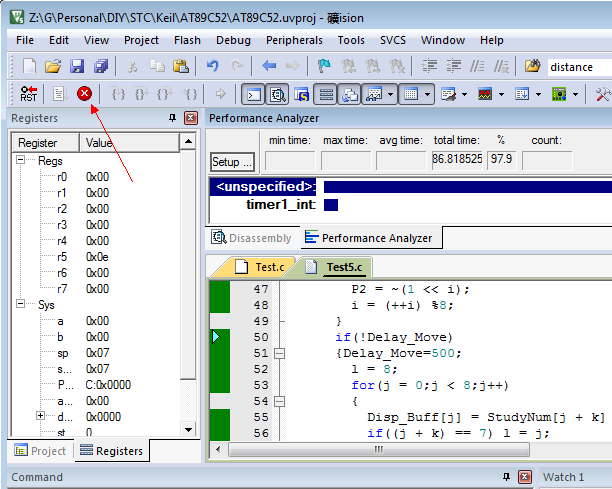Toggle the Call Stack window
The image size is (612, 489).
pos(349,94)
